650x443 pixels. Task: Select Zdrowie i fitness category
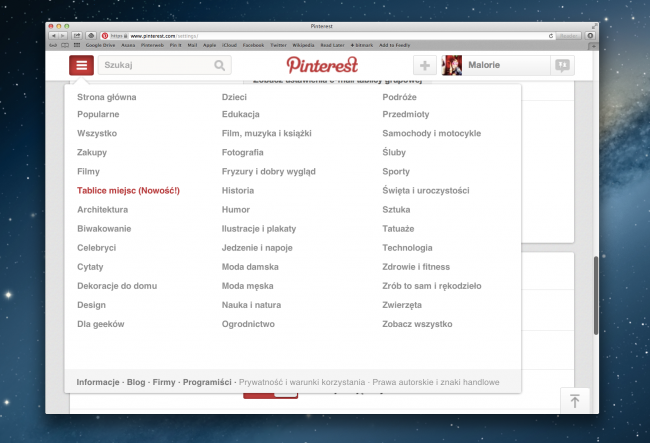416,267
